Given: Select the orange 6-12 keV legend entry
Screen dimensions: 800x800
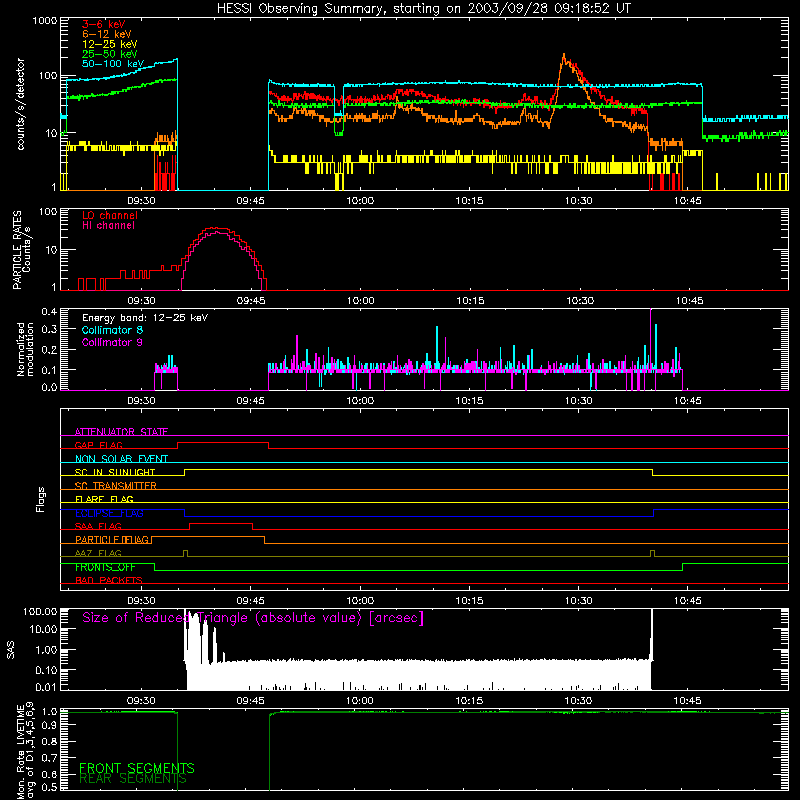Looking at the screenshot, I should click(107, 34).
